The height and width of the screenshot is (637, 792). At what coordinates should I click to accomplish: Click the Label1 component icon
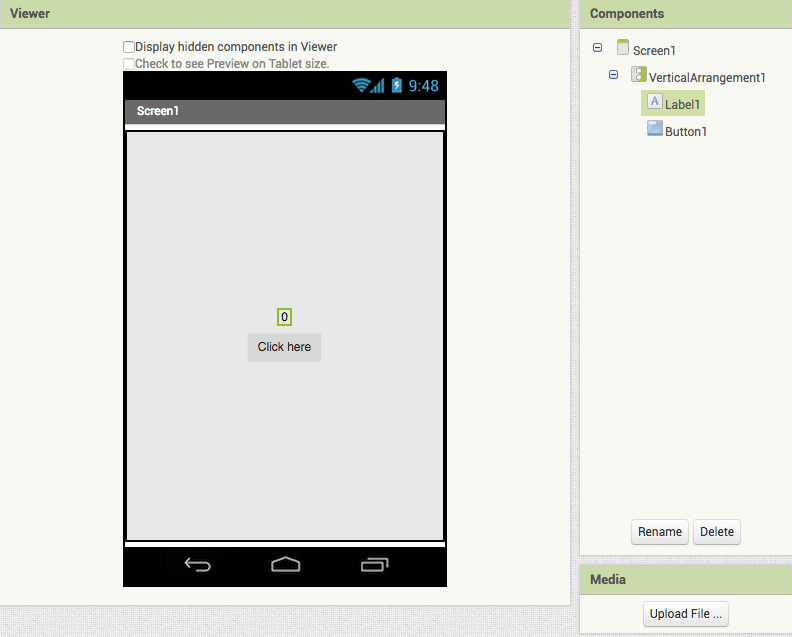click(655, 101)
